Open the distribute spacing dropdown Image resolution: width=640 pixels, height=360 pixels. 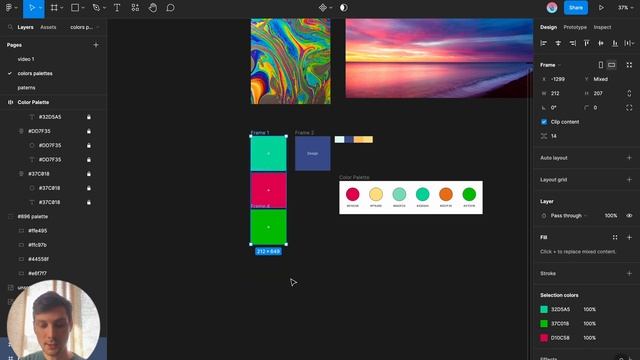click(629, 43)
